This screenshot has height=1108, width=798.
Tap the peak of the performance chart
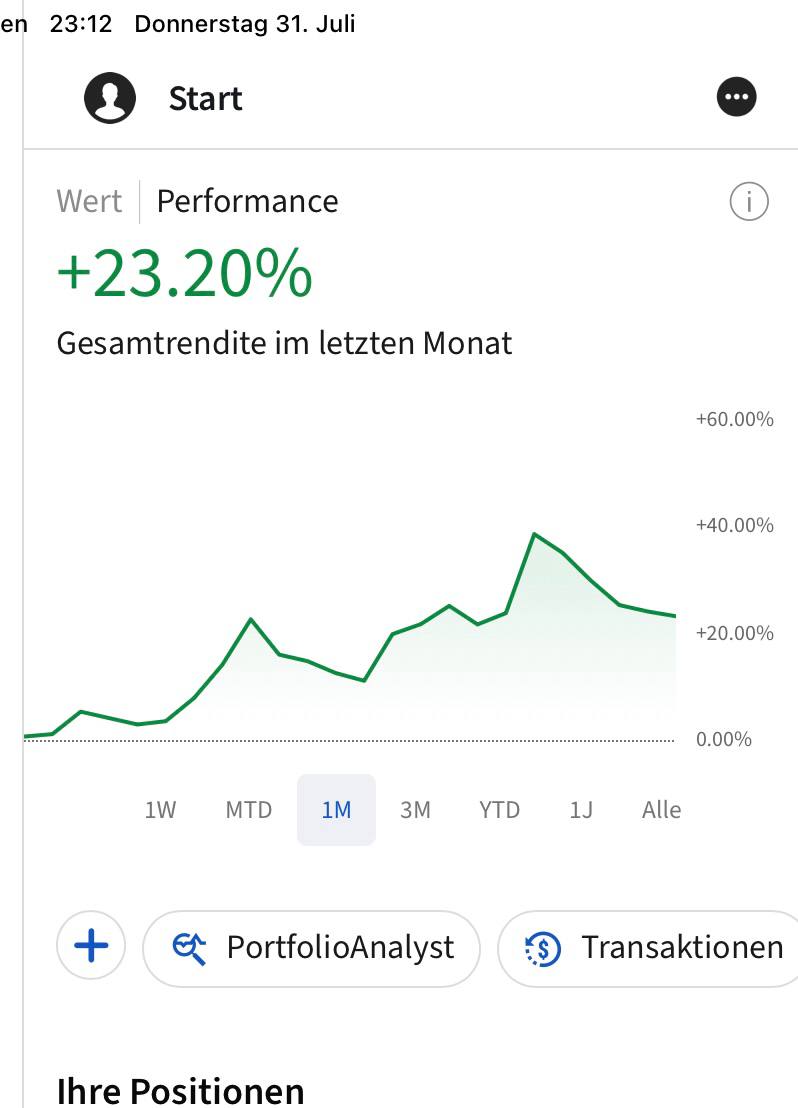(x=535, y=534)
